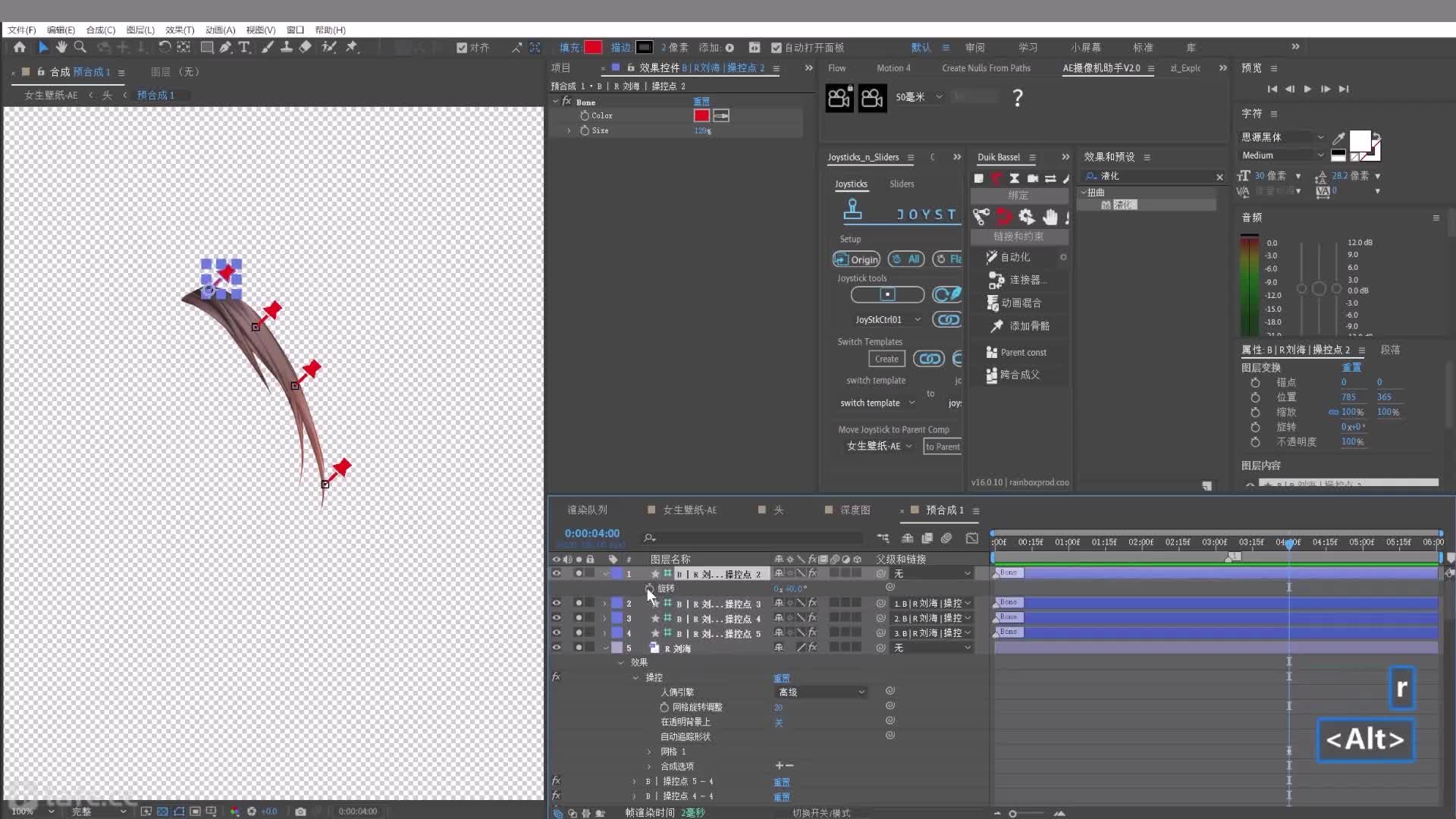Viewport: 1456px width, 819px height.
Task: Select the Rectangle shape tool
Action: pos(206,47)
